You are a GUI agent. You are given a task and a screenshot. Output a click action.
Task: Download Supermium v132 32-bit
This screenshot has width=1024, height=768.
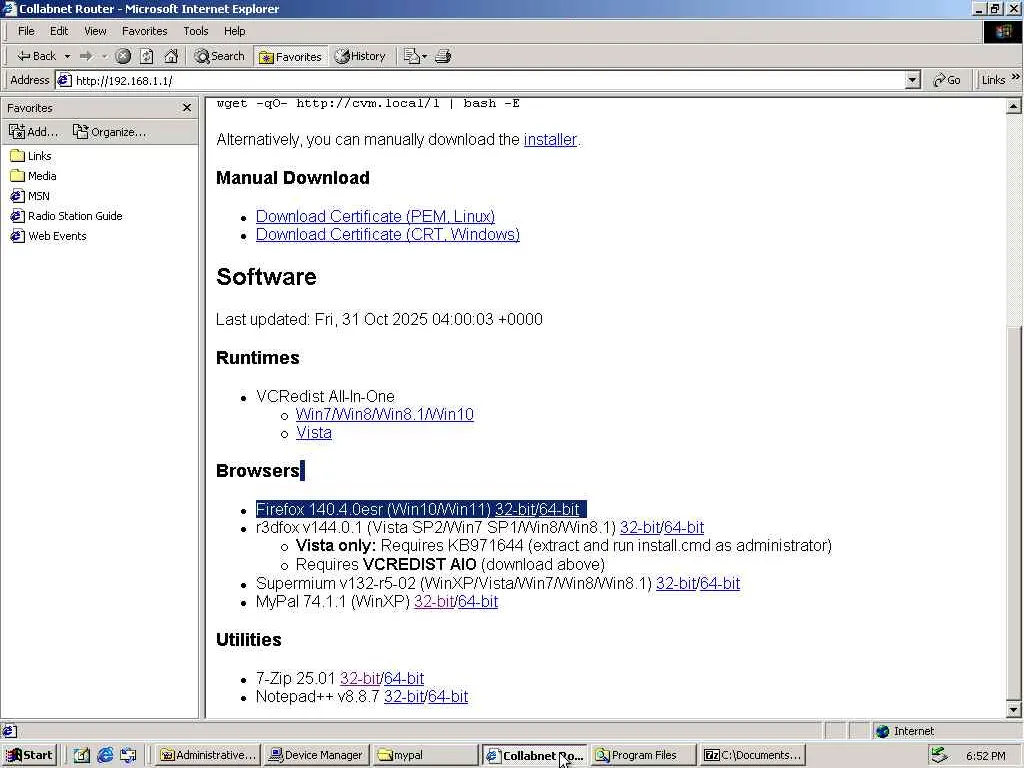click(x=676, y=584)
